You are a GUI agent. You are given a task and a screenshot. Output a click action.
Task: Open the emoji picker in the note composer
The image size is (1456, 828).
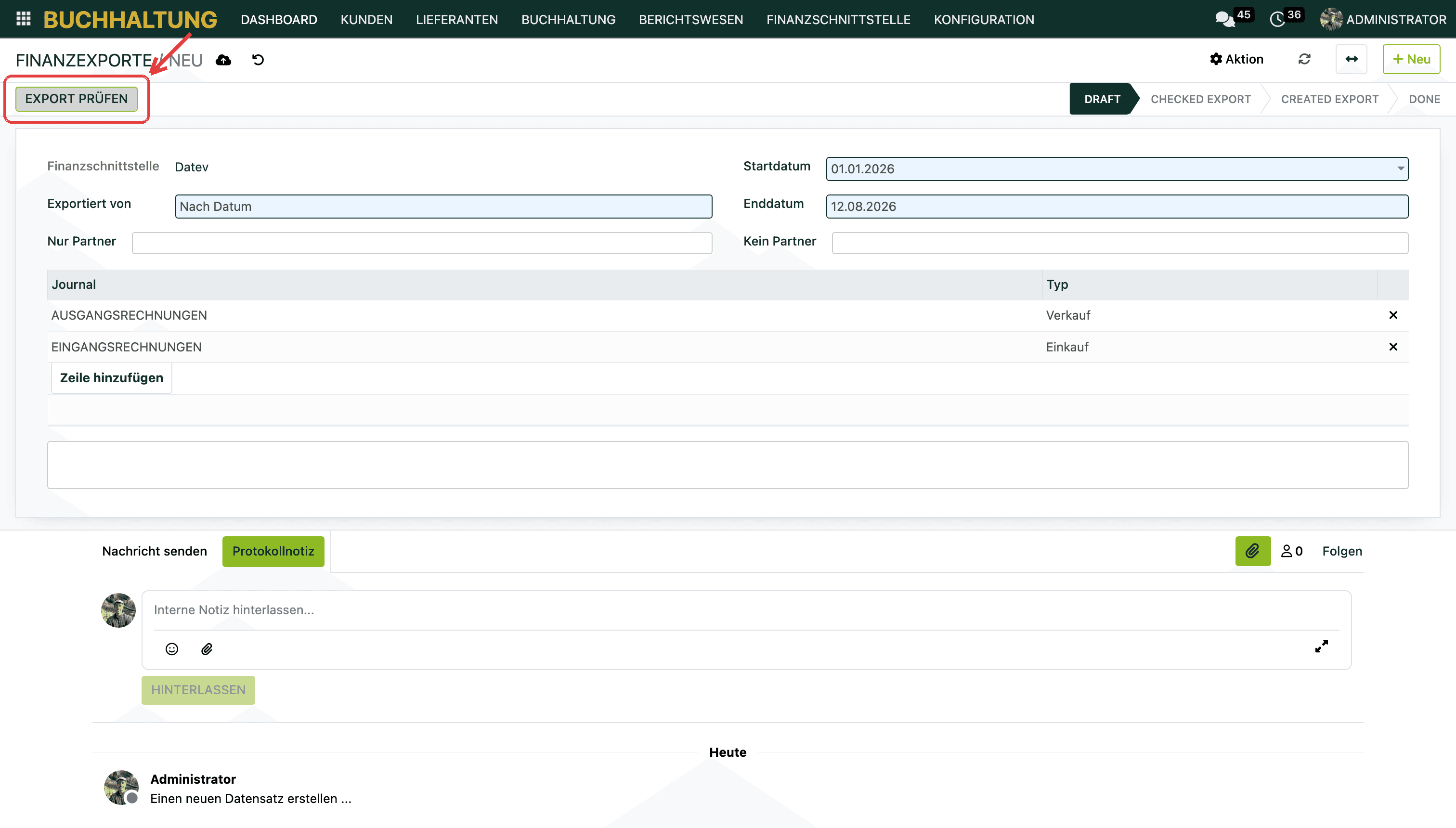pos(172,649)
